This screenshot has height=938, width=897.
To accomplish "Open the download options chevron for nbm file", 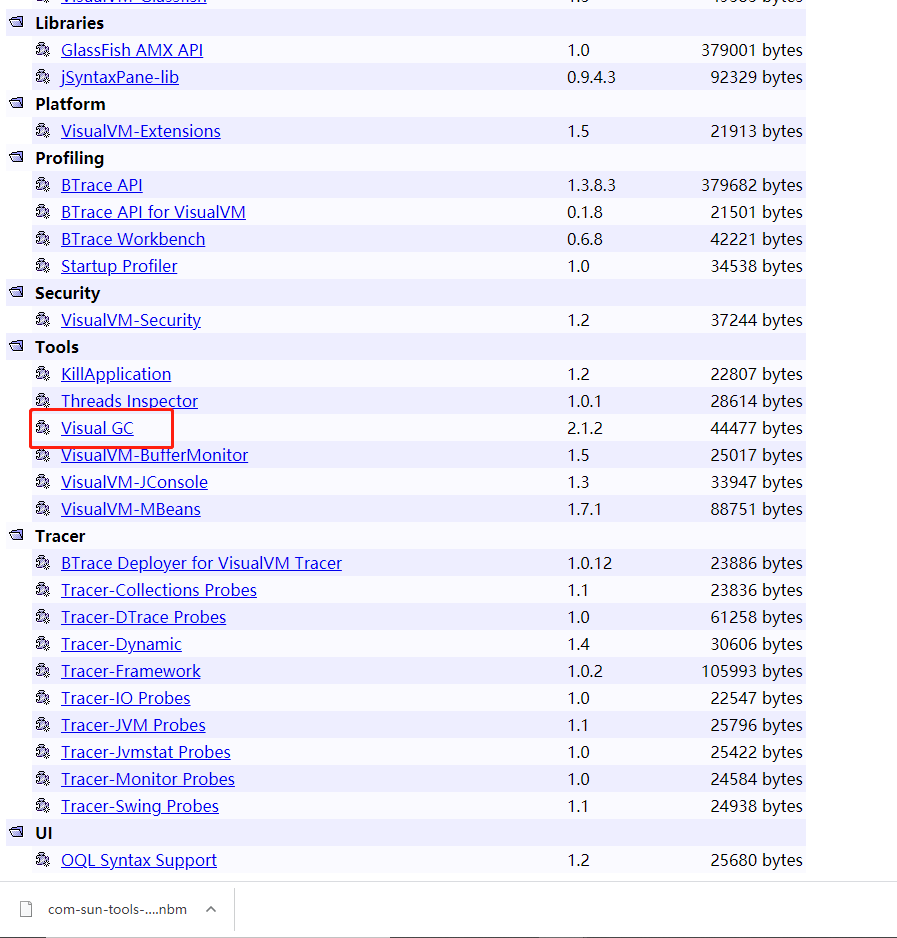I will pyautogui.click(x=211, y=909).
